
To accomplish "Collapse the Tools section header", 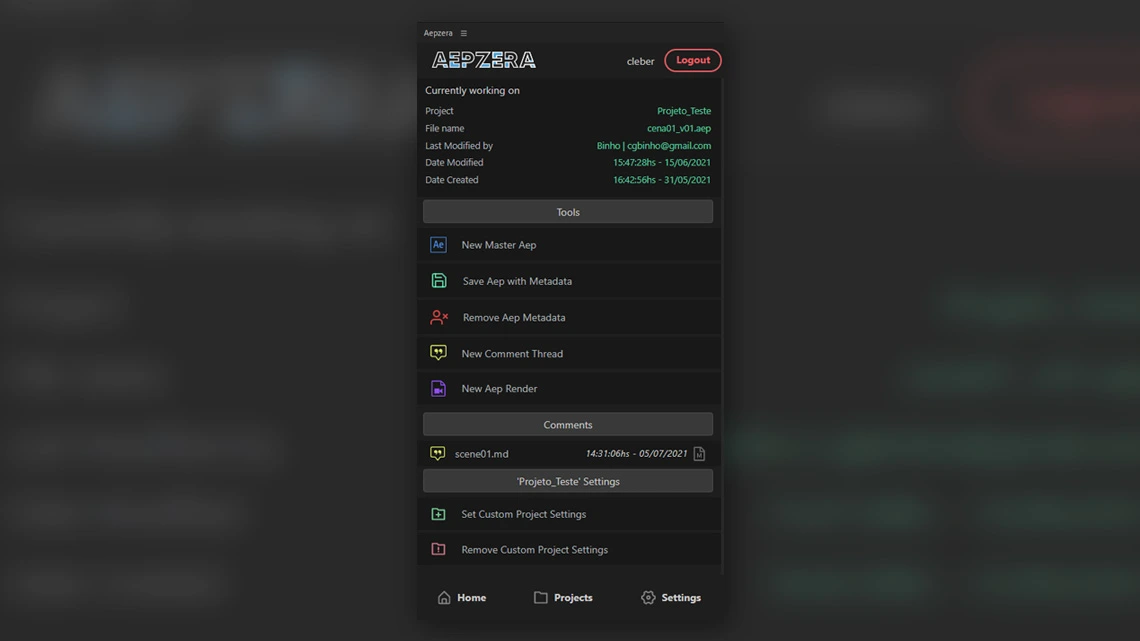I will point(568,211).
